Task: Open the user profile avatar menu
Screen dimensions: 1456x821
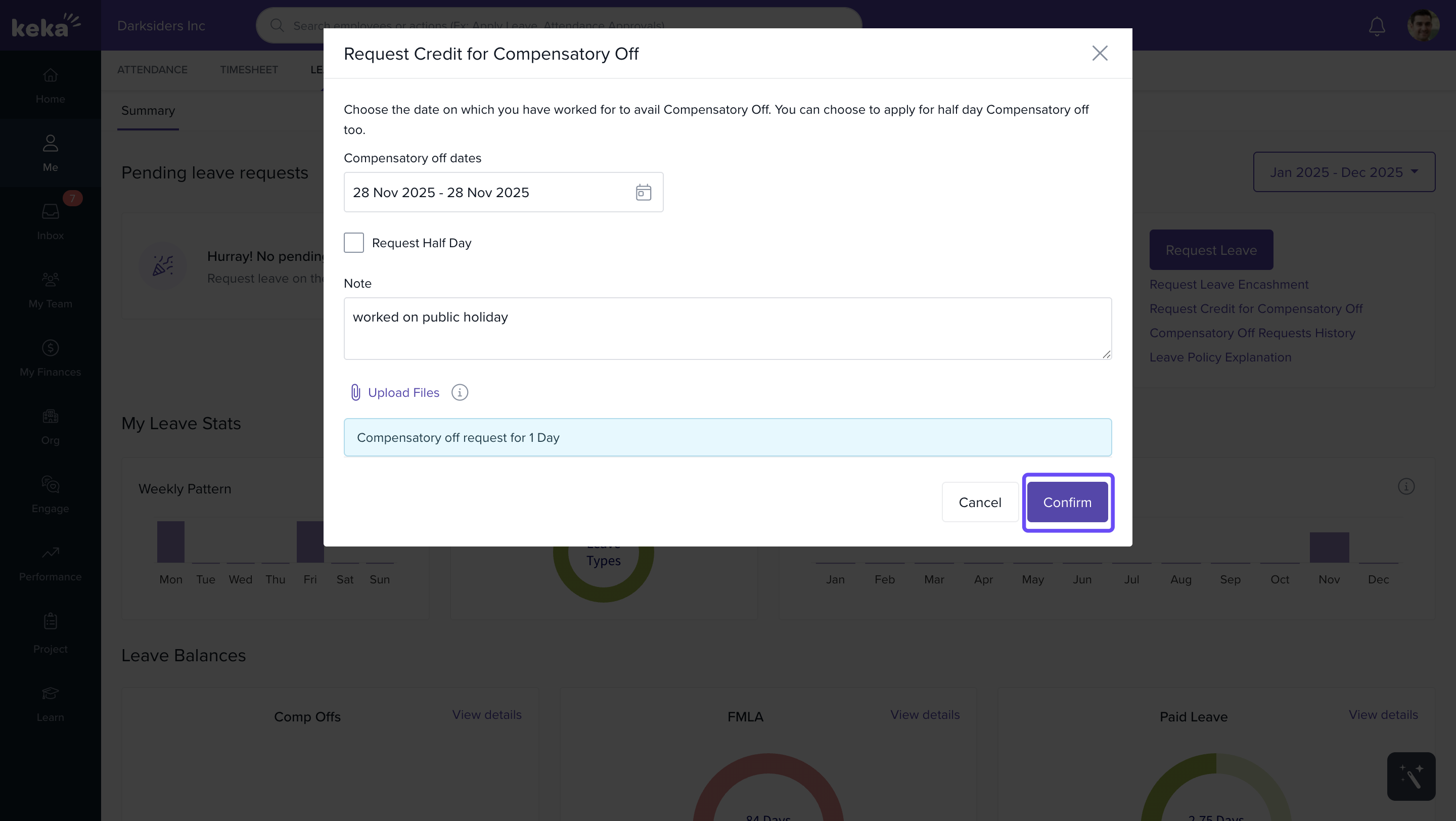Action: (1423, 25)
